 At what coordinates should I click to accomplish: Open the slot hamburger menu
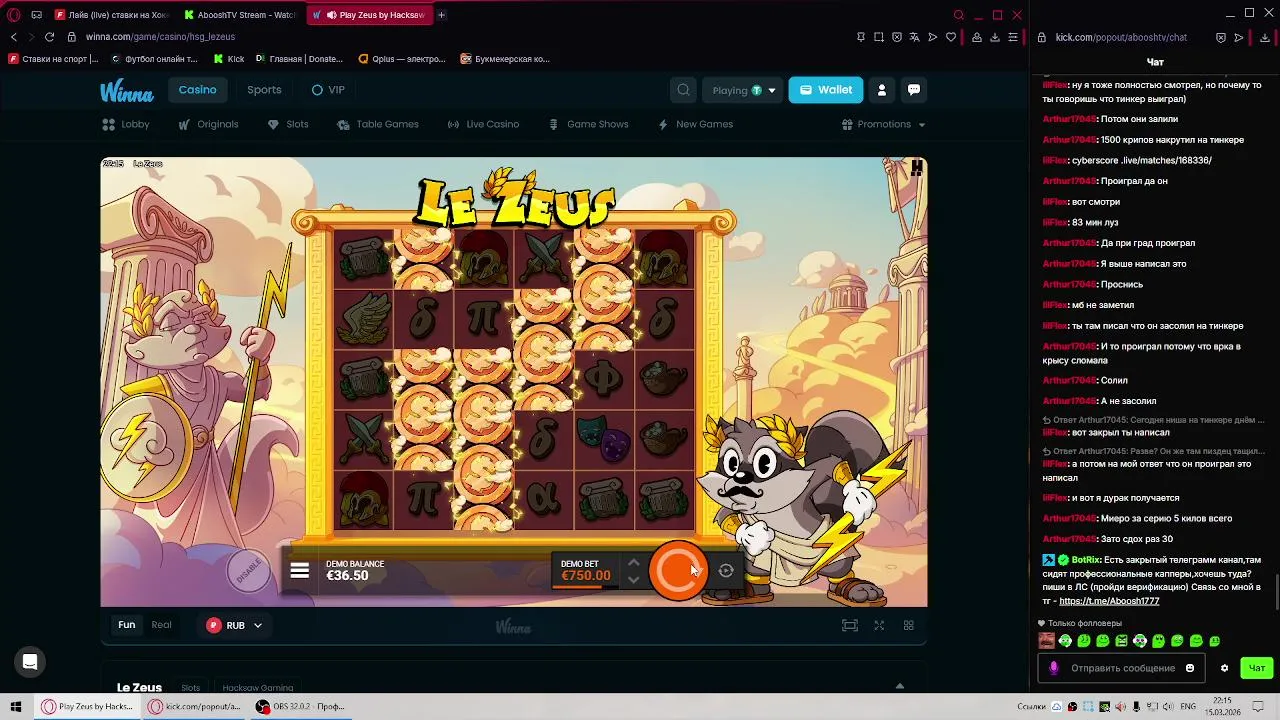tap(300, 571)
